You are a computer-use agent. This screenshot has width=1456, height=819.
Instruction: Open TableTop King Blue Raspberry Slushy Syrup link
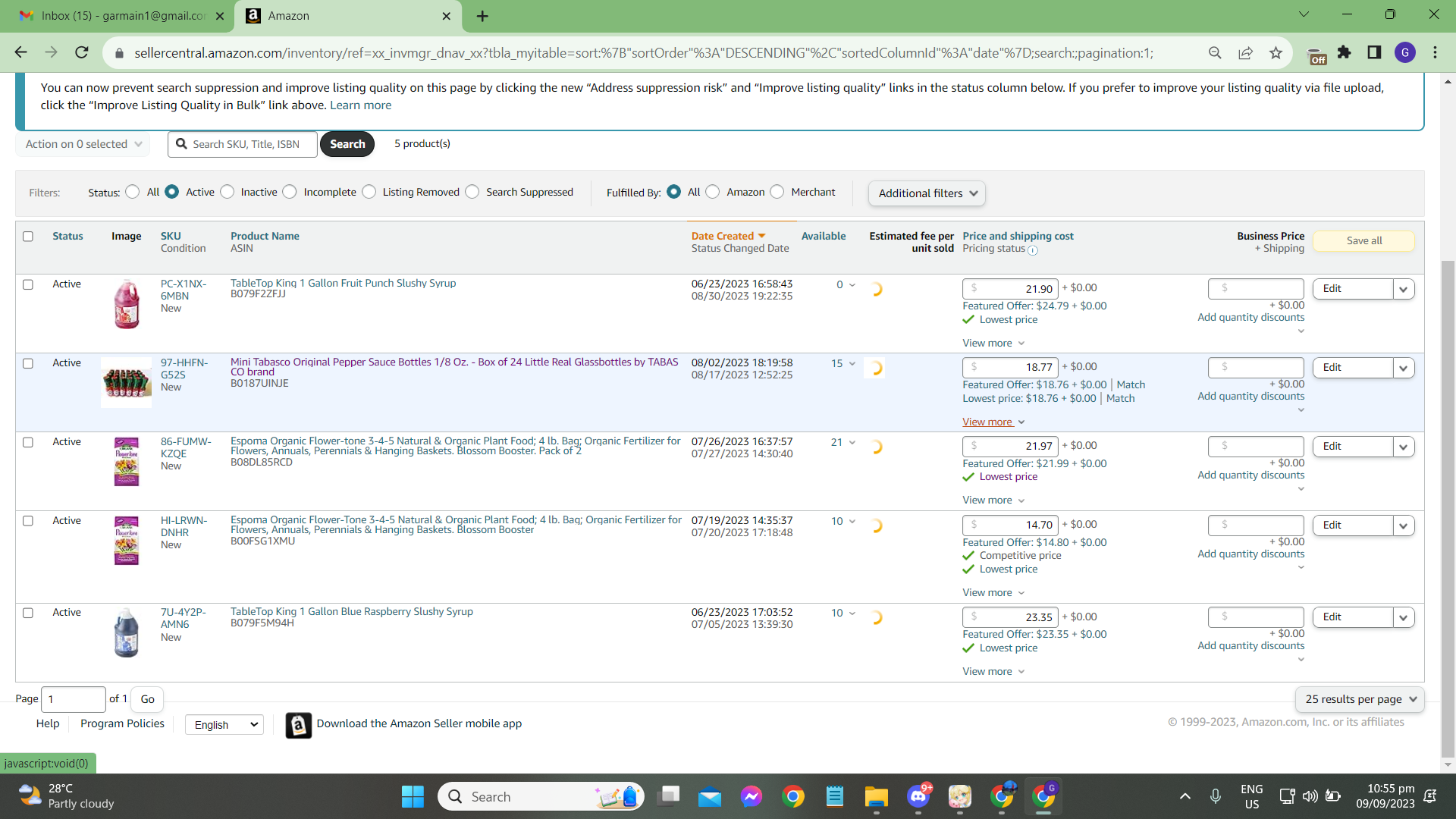pyautogui.click(x=352, y=611)
